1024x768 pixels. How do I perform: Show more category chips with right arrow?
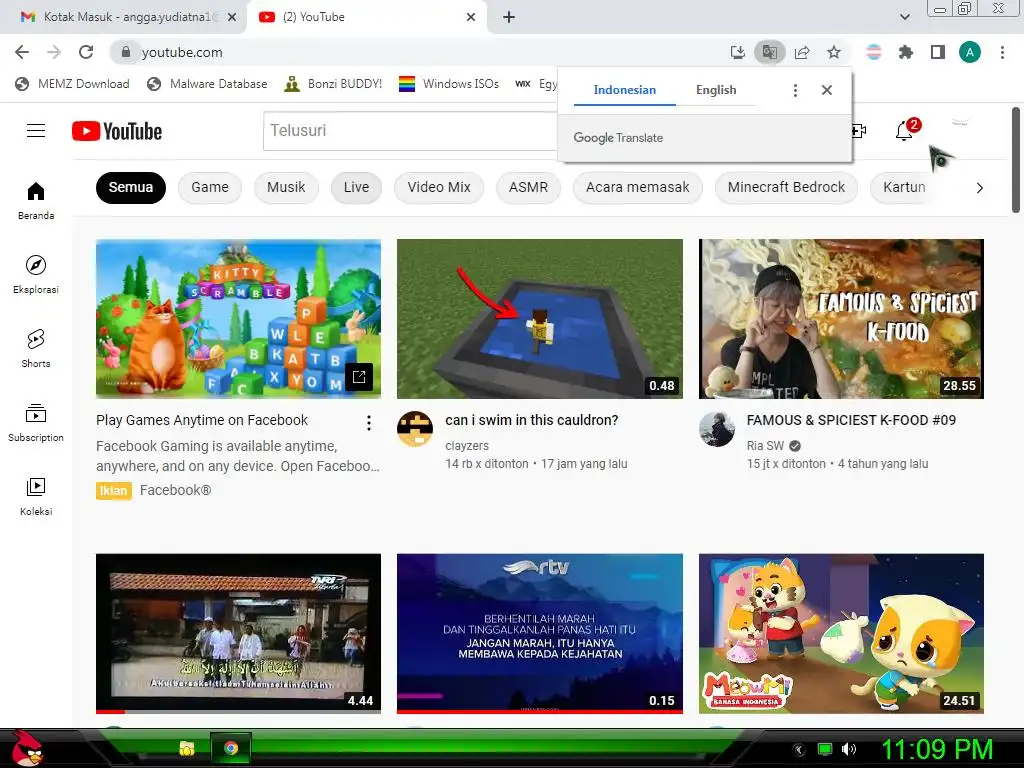(x=980, y=188)
